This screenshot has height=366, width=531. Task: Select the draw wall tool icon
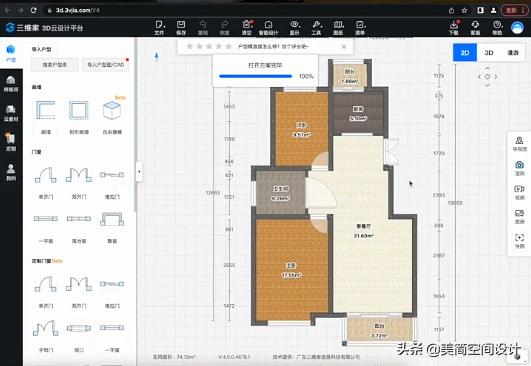click(x=46, y=111)
